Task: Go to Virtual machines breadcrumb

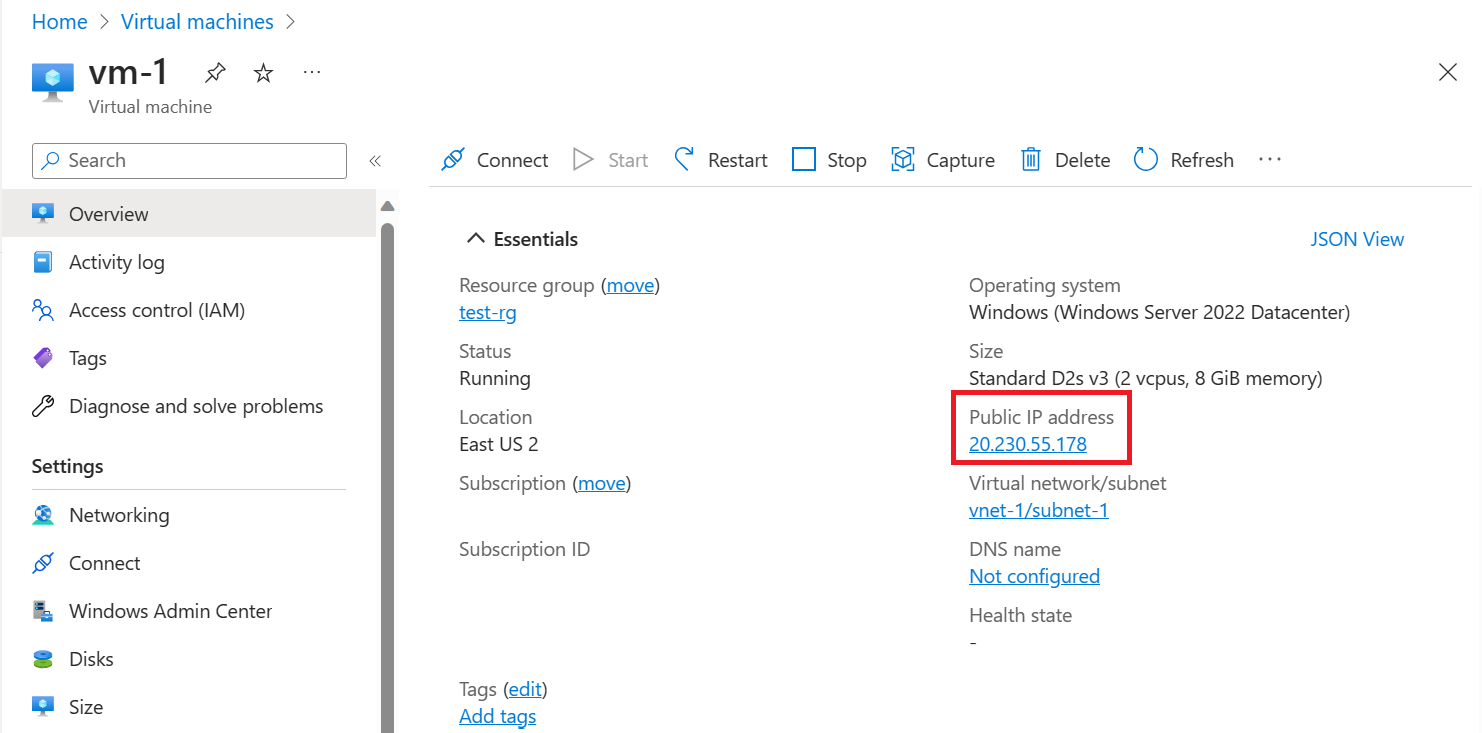Action: point(197,22)
